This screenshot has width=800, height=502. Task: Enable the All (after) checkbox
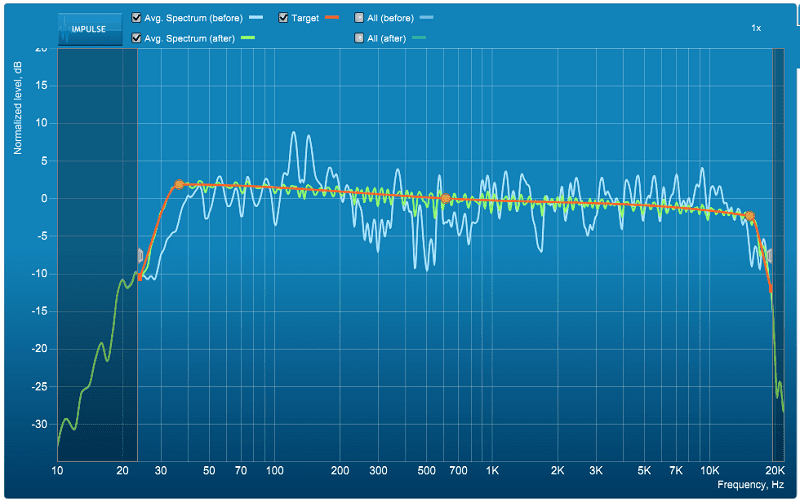[359, 38]
